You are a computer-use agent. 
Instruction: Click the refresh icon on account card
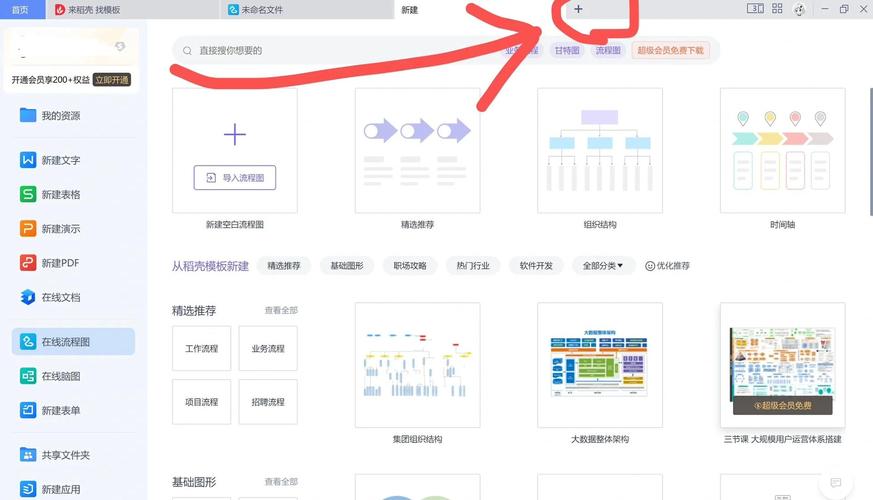(120, 46)
